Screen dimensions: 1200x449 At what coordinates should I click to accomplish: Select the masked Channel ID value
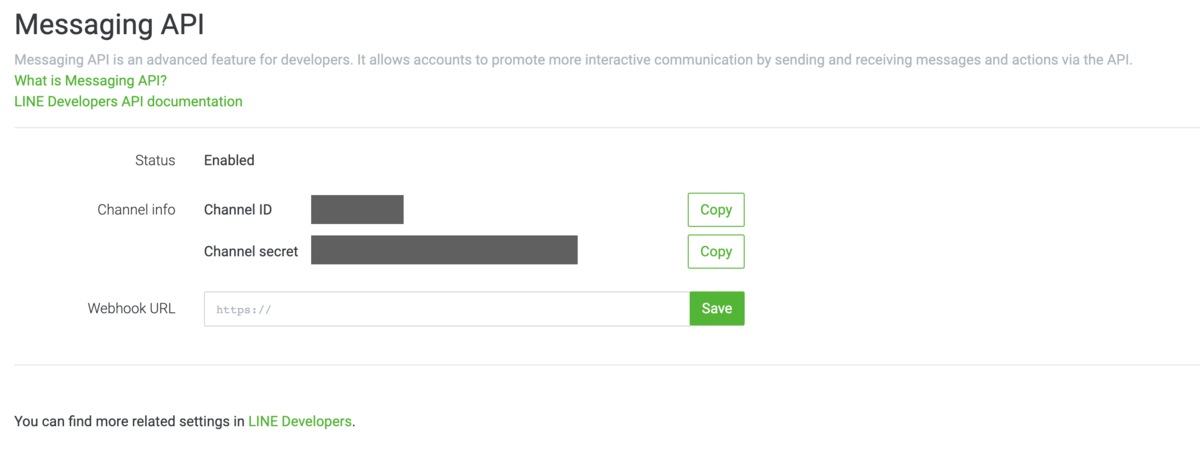357,210
